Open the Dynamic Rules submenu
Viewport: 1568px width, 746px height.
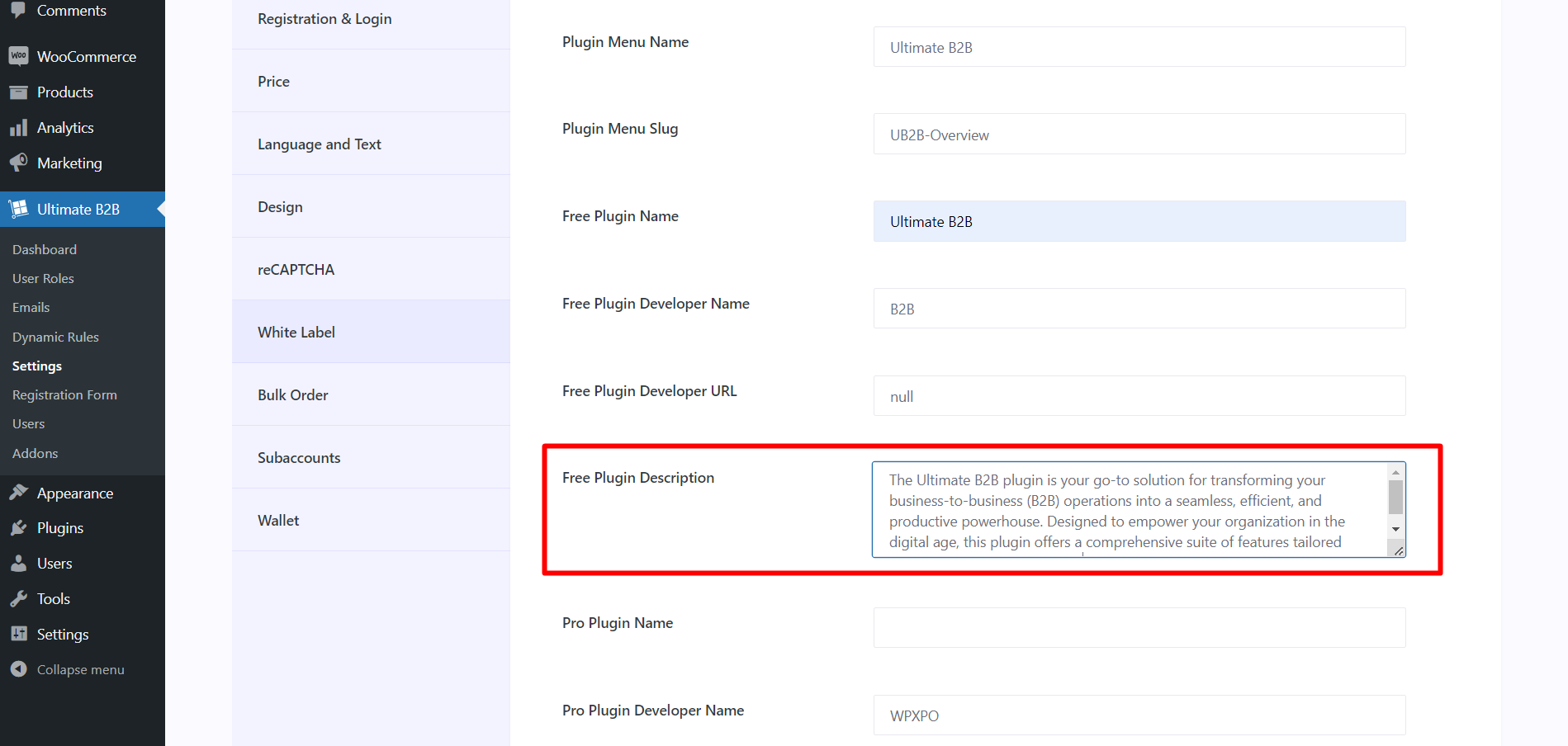pyautogui.click(x=55, y=337)
